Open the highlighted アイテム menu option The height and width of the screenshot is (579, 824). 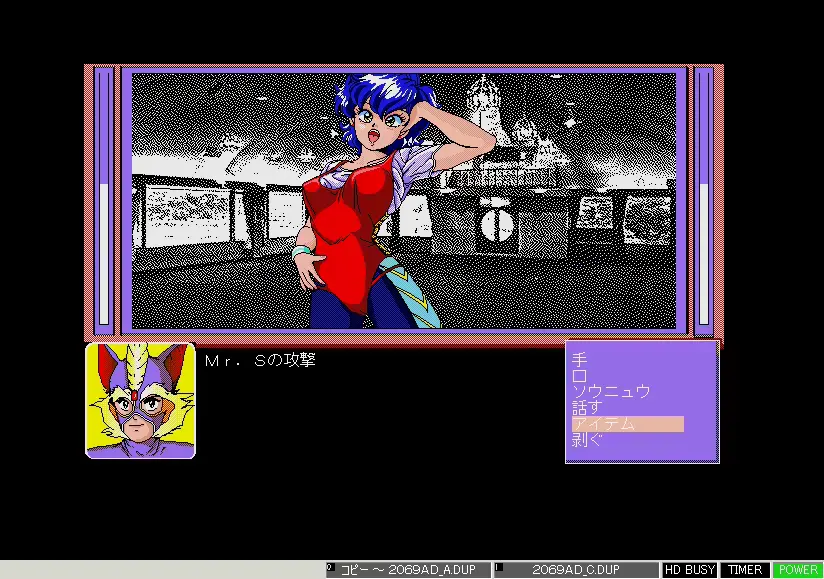628,423
